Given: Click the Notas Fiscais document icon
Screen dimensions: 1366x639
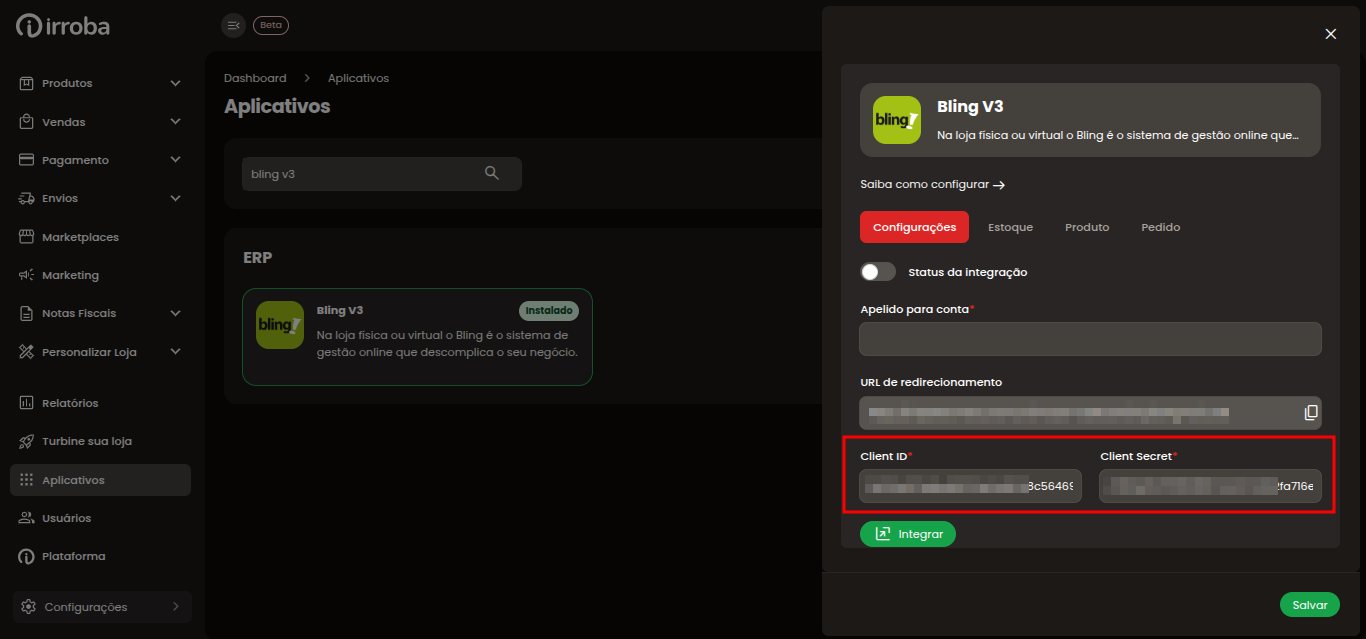Looking at the screenshot, I should pyautogui.click(x=27, y=313).
